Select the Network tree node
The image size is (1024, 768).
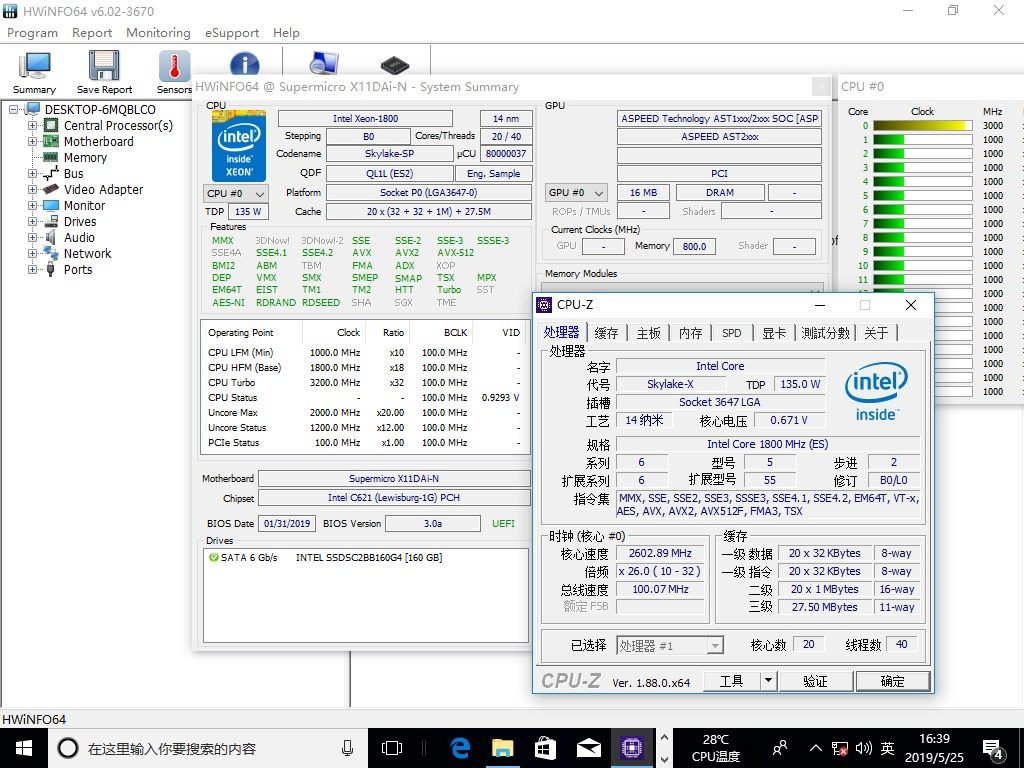pyautogui.click(x=88, y=253)
